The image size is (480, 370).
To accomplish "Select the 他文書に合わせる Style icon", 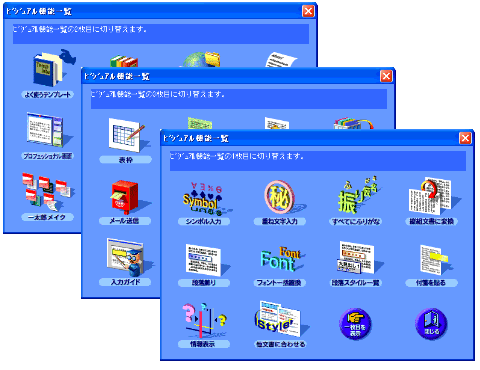I will point(280,319).
